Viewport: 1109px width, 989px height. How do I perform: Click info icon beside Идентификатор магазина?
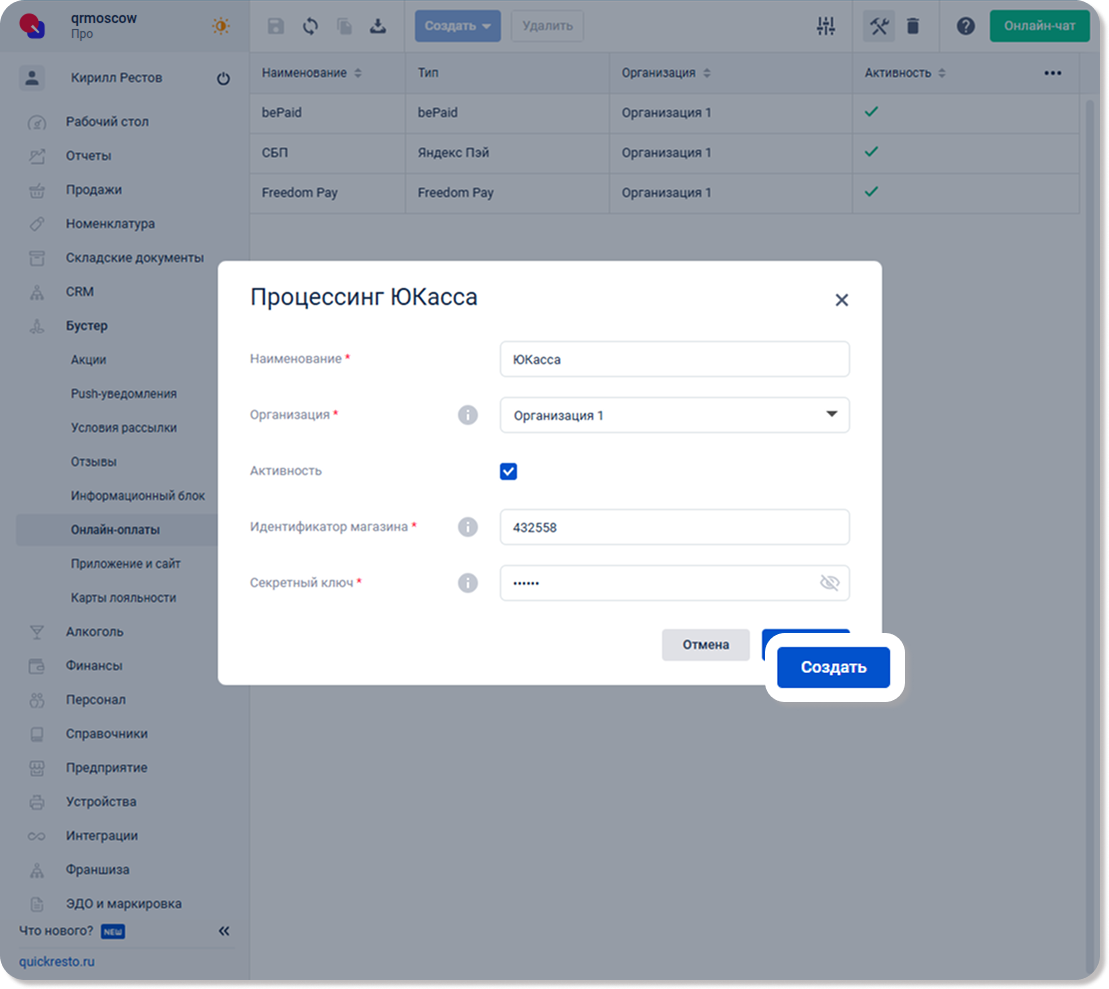[467, 527]
